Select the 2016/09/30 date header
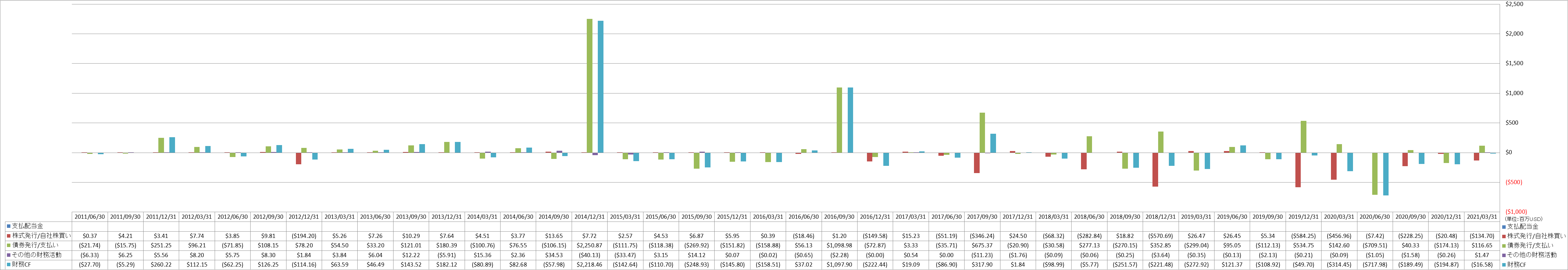This screenshot has height=270, width=1568. point(839,217)
